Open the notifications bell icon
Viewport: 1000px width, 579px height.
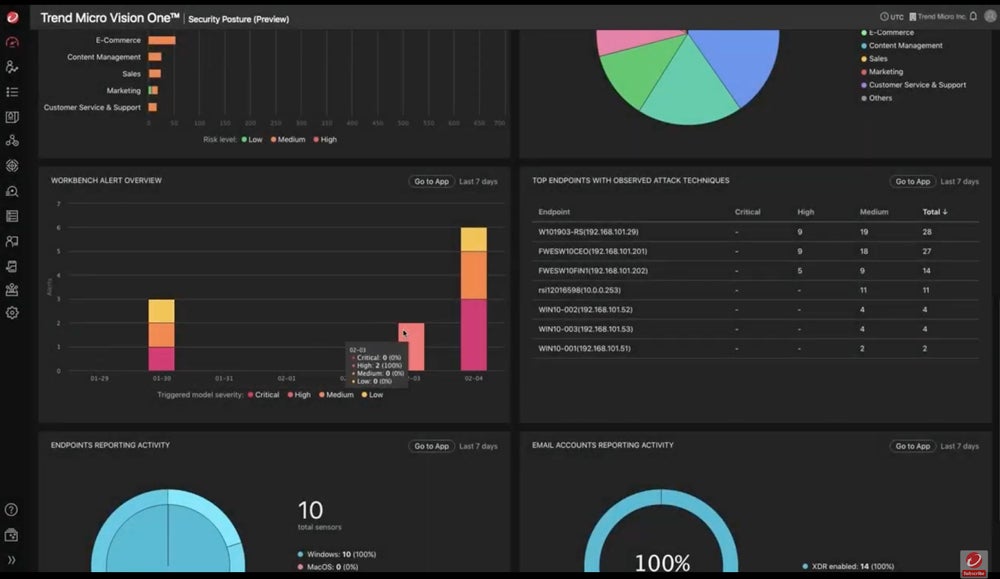(x=973, y=17)
